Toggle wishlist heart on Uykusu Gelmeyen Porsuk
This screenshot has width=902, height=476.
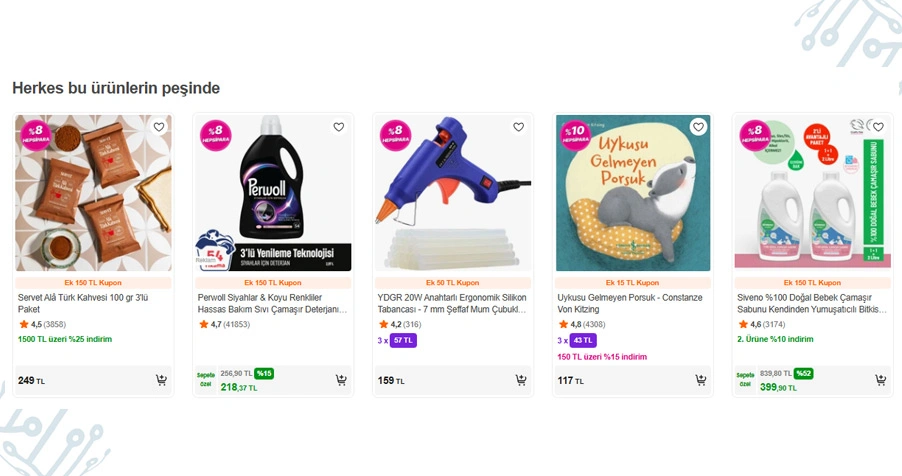tap(698, 127)
